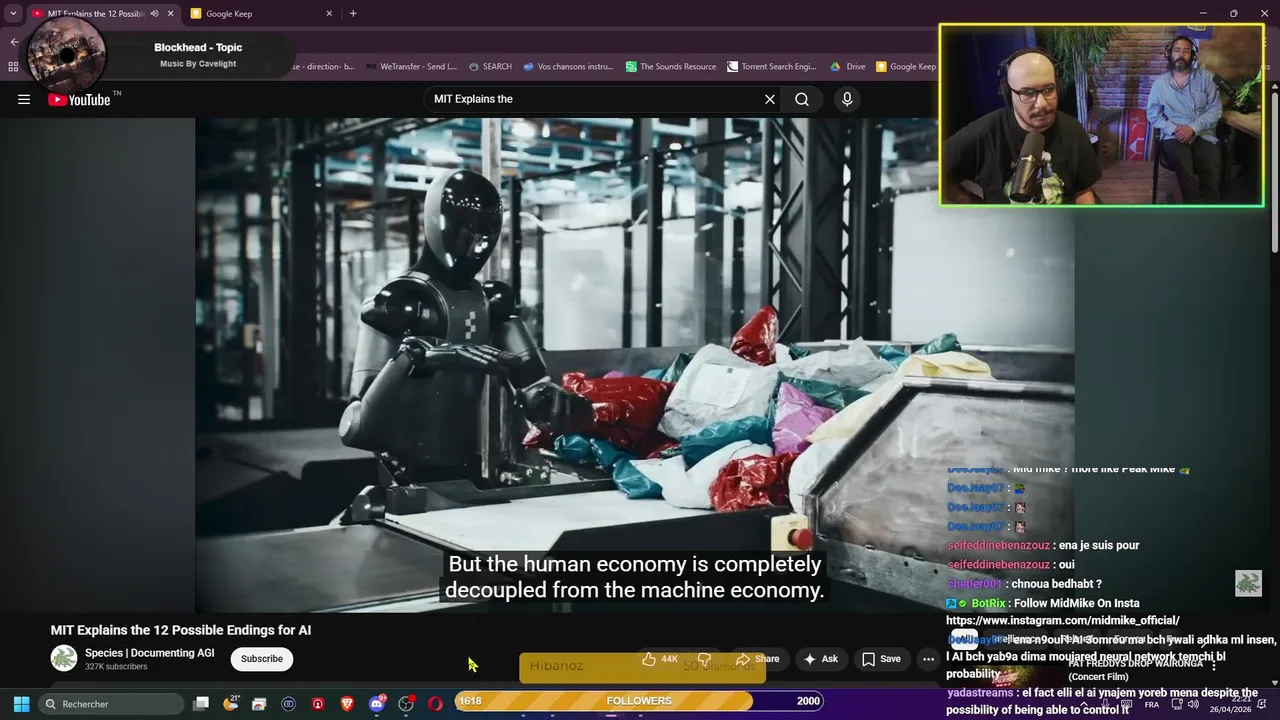
Task: Open the Brave browser taskbar icon
Action: click(347, 704)
